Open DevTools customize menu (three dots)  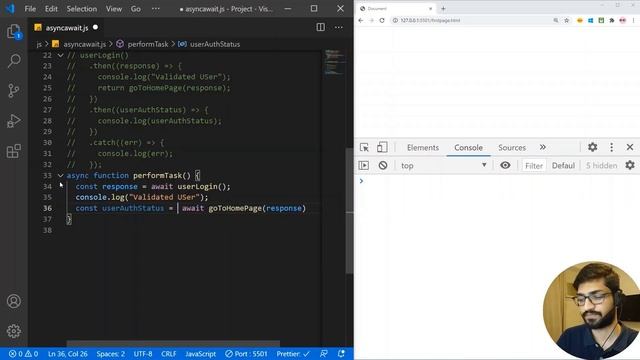(611, 147)
